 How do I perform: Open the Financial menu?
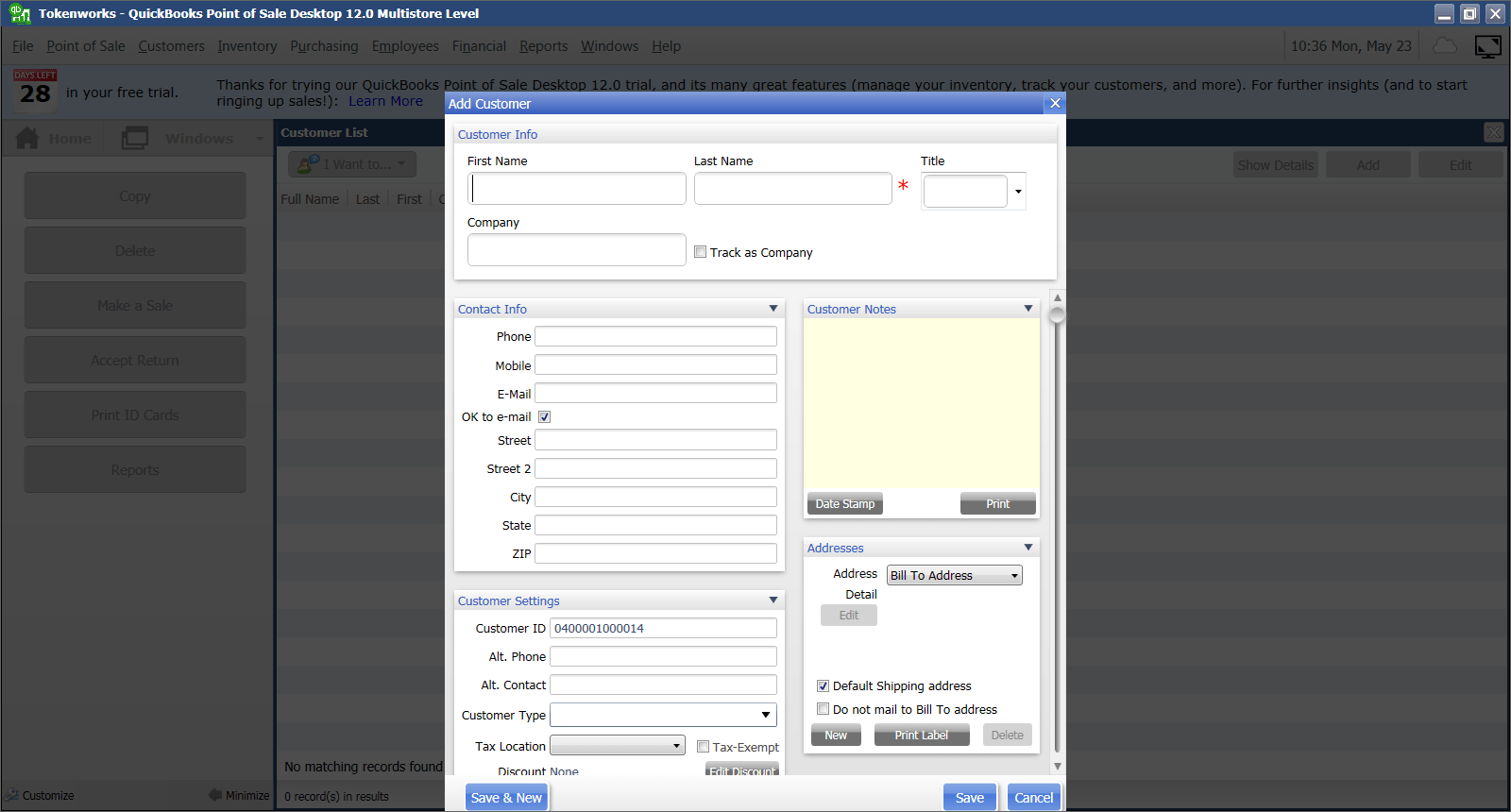pyautogui.click(x=479, y=46)
